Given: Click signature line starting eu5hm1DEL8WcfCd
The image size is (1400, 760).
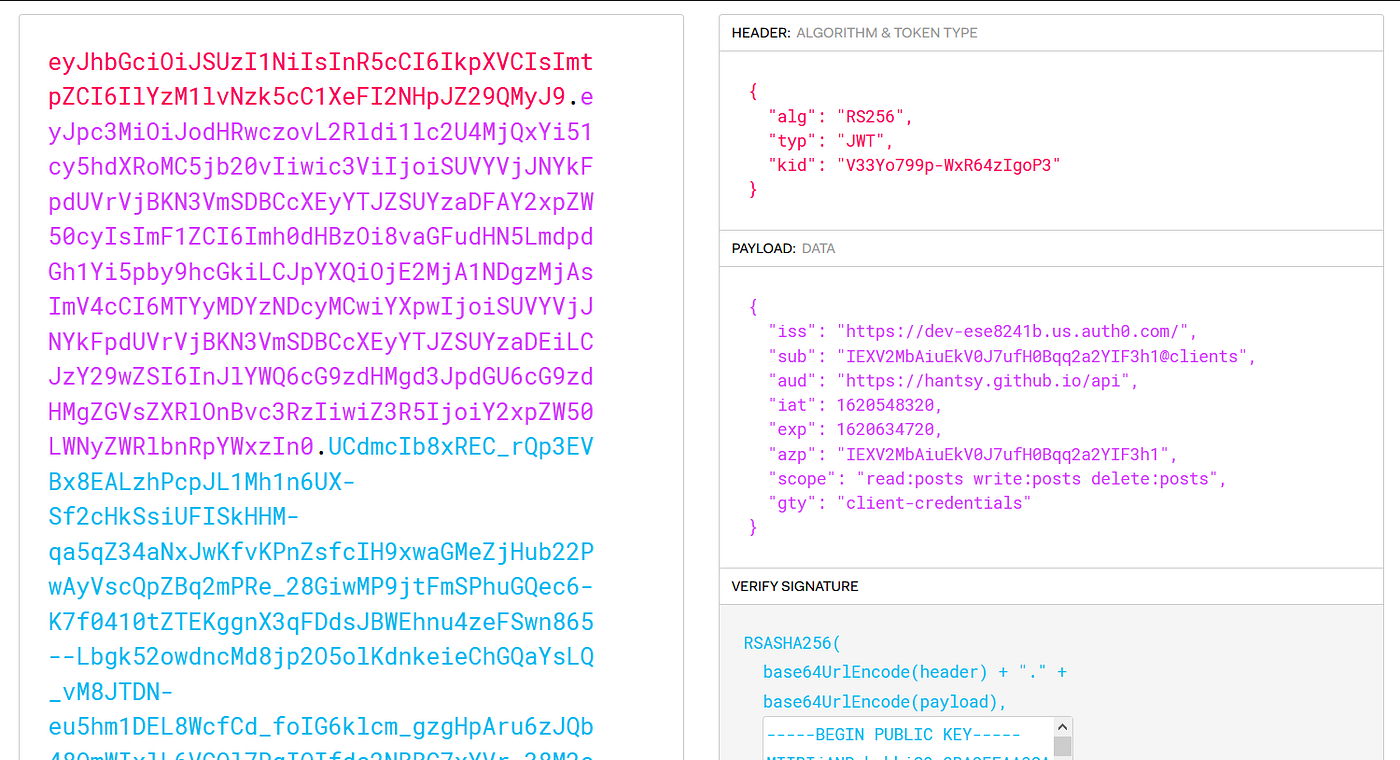Looking at the screenshot, I should (x=321, y=727).
